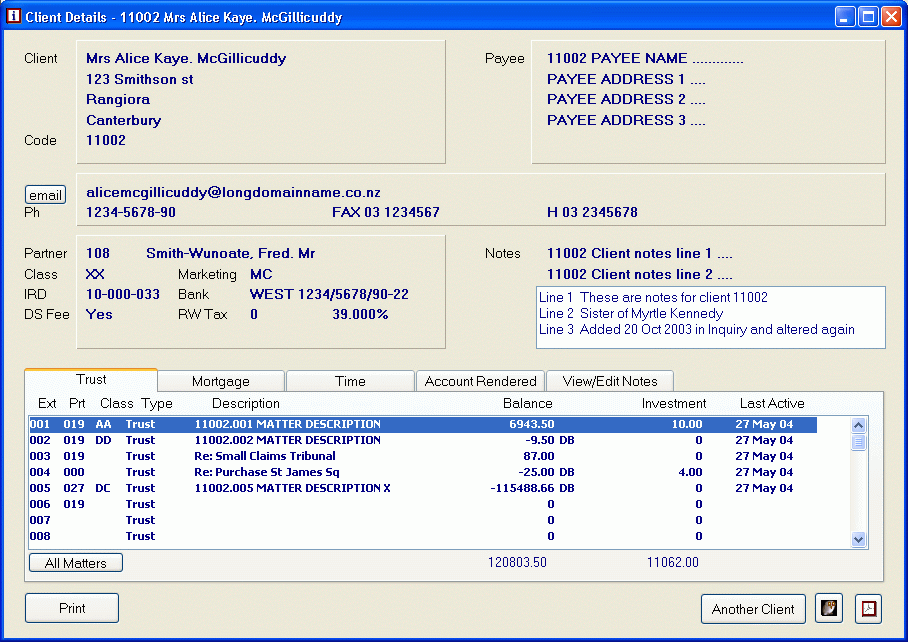Open the View/Edit Notes tab
Screen dimensions: 908x642
pos(610,381)
